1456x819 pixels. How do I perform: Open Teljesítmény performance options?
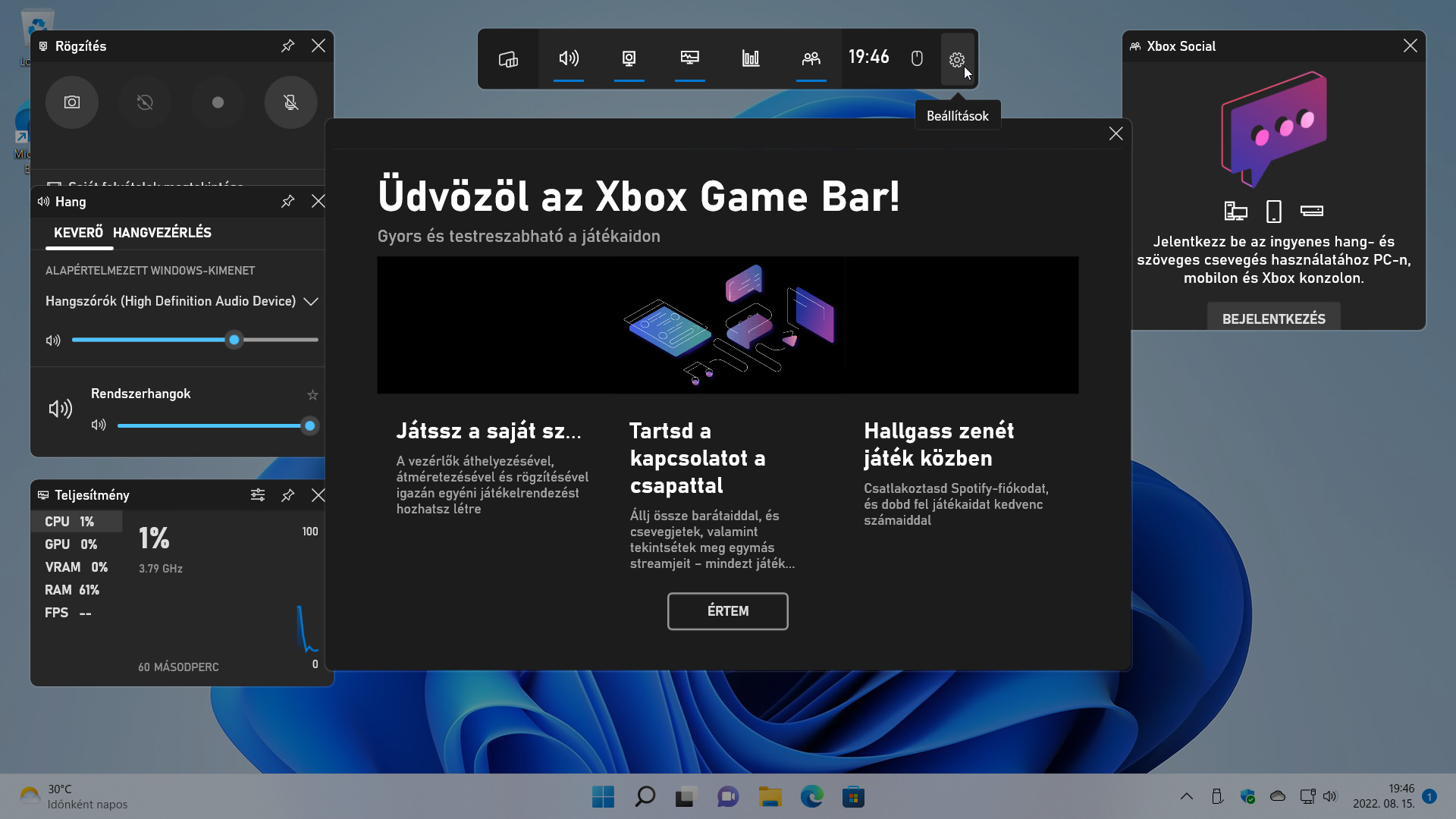click(x=258, y=495)
